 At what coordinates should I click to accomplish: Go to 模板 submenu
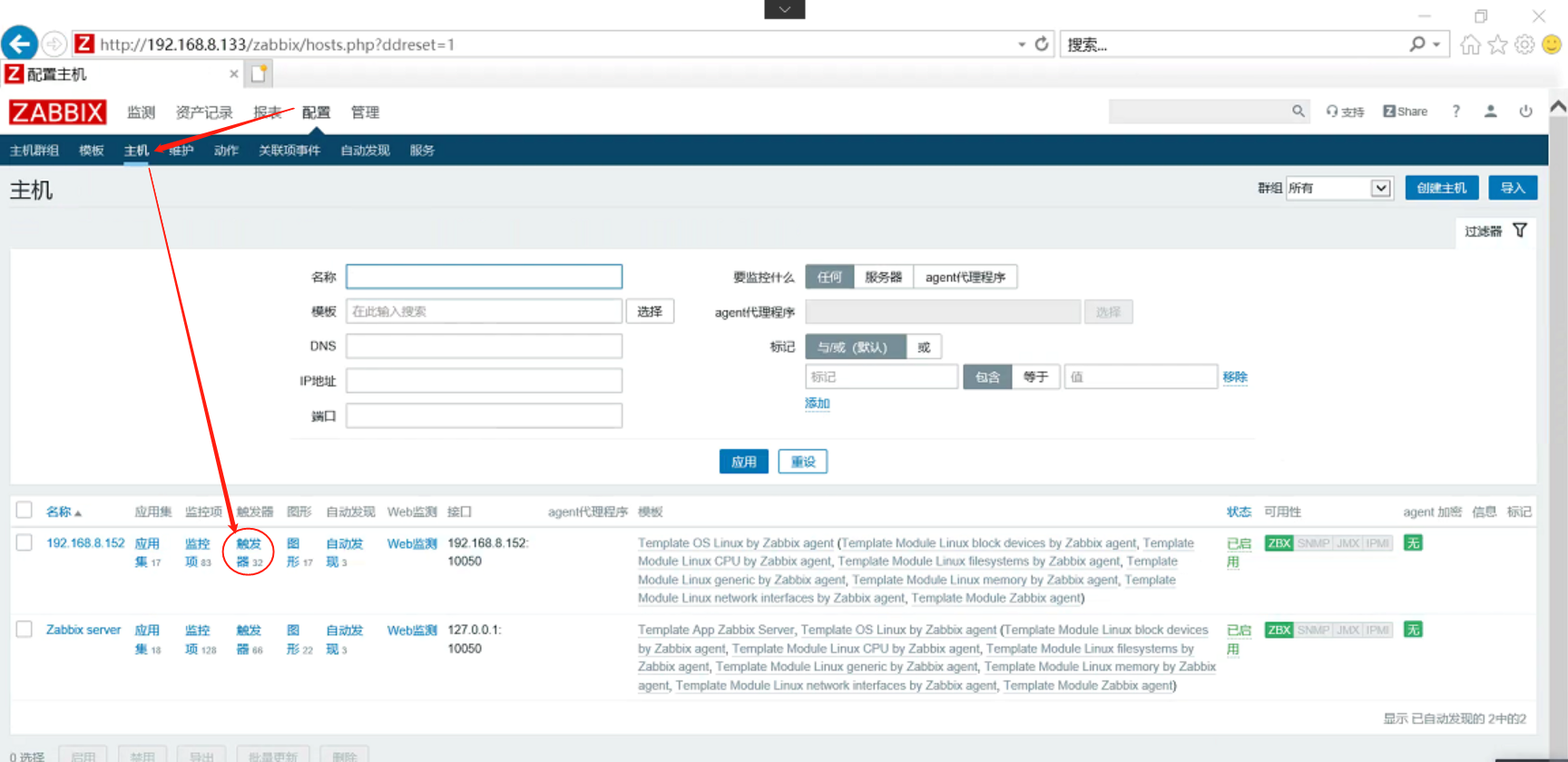[x=92, y=151]
